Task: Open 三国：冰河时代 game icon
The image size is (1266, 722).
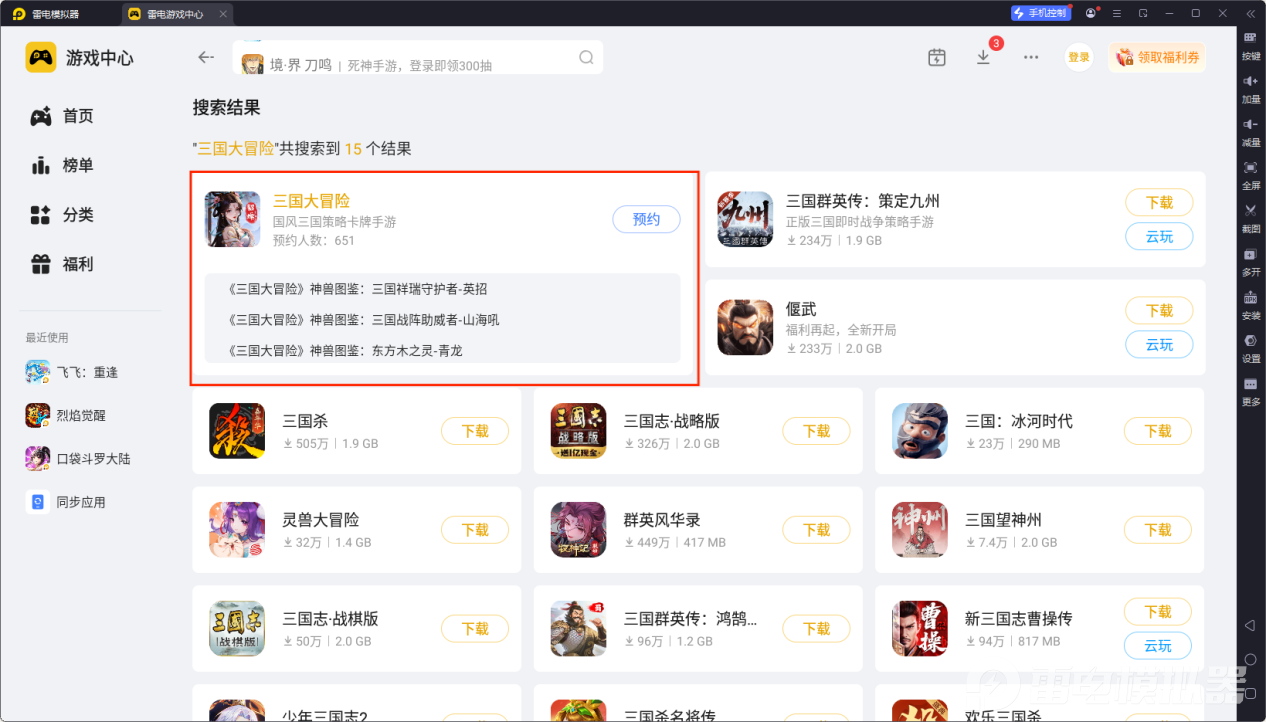Action: pyautogui.click(x=920, y=431)
